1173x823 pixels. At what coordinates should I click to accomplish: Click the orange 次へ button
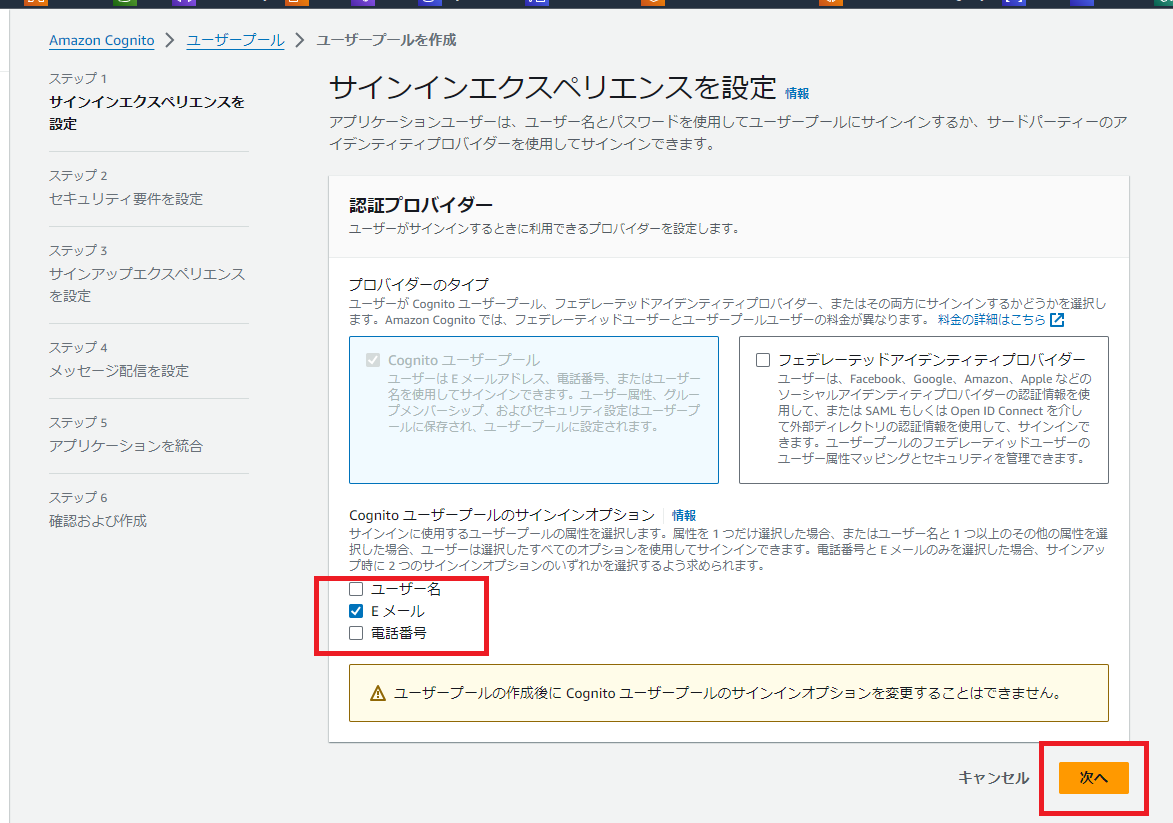coord(1093,778)
